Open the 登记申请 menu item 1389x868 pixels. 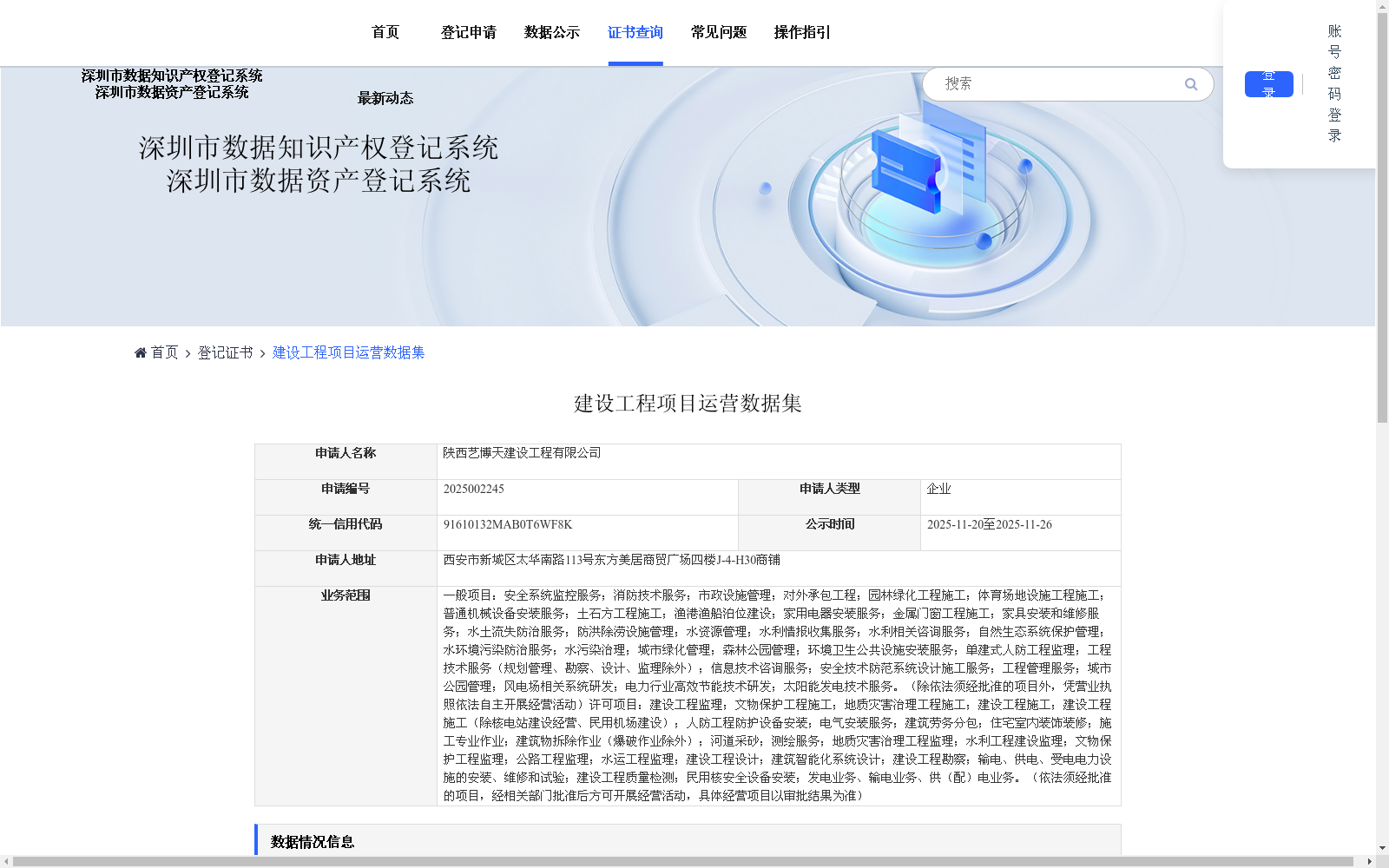[x=469, y=32]
